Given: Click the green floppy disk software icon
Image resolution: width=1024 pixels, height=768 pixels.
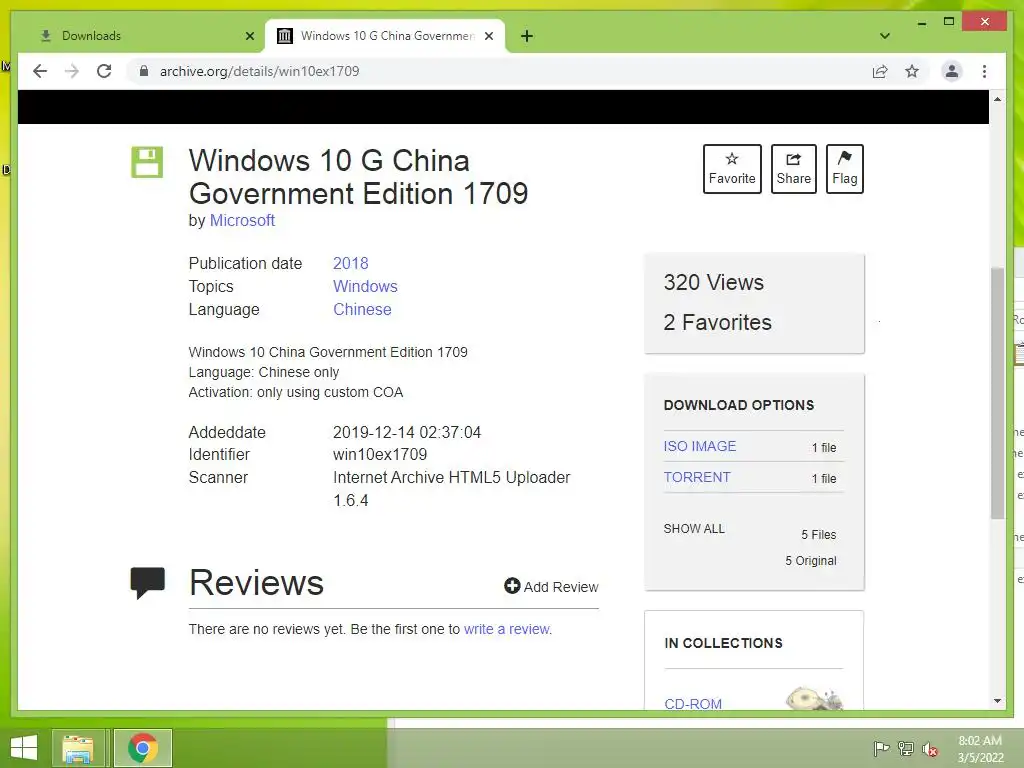Looking at the screenshot, I should [x=147, y=162].
